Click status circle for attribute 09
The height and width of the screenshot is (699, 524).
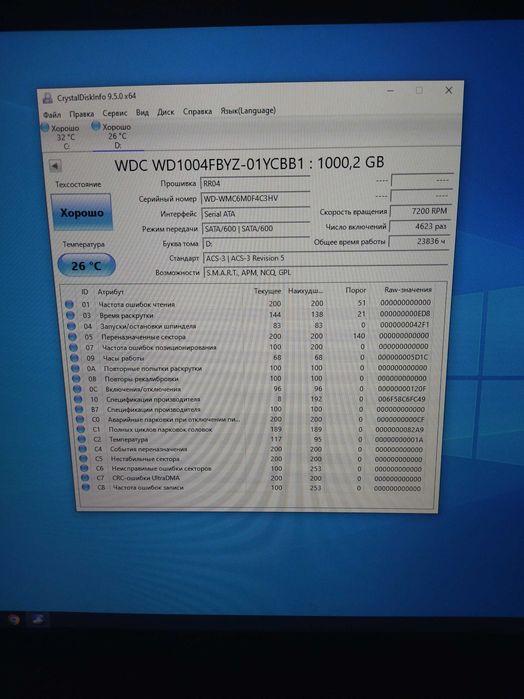(75, 358)
